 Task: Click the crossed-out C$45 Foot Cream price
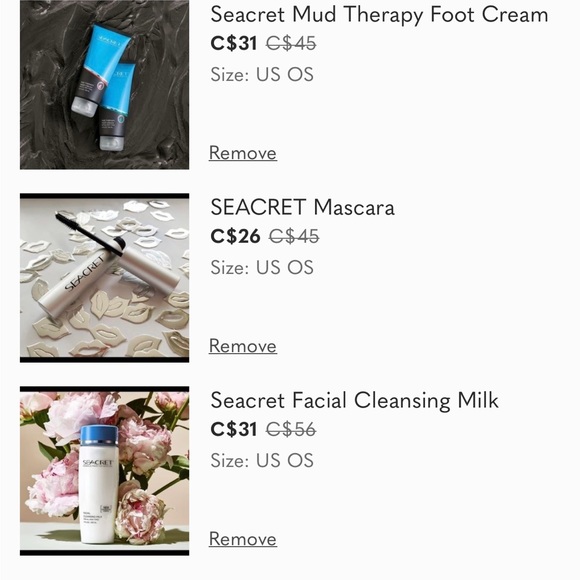(x=291, y=43)
